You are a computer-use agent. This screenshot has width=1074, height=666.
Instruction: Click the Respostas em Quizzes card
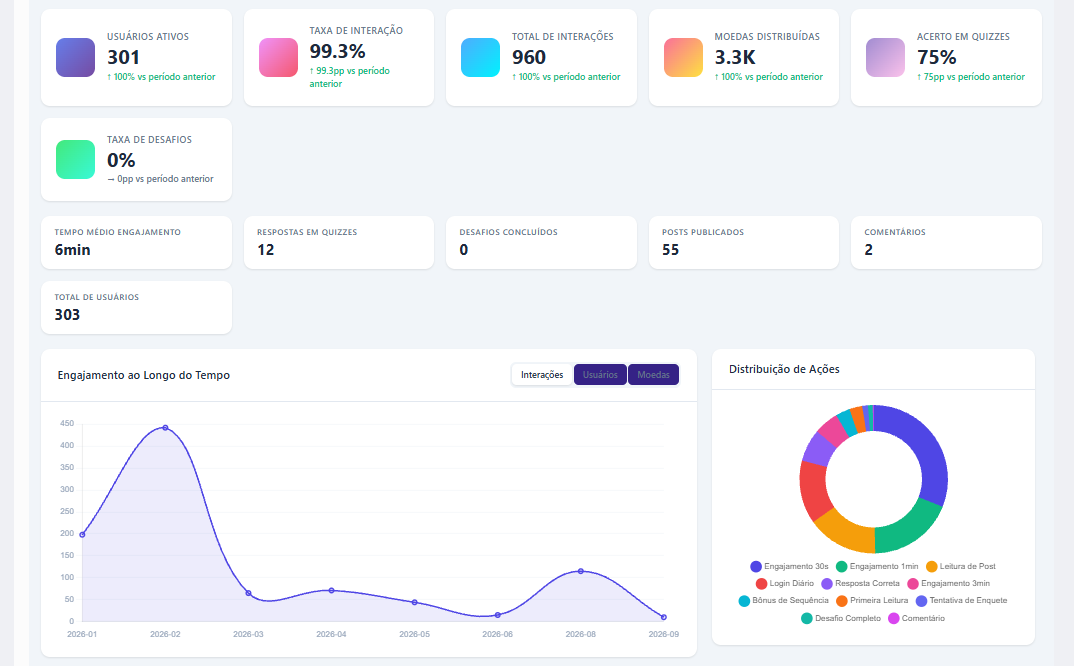339,243
